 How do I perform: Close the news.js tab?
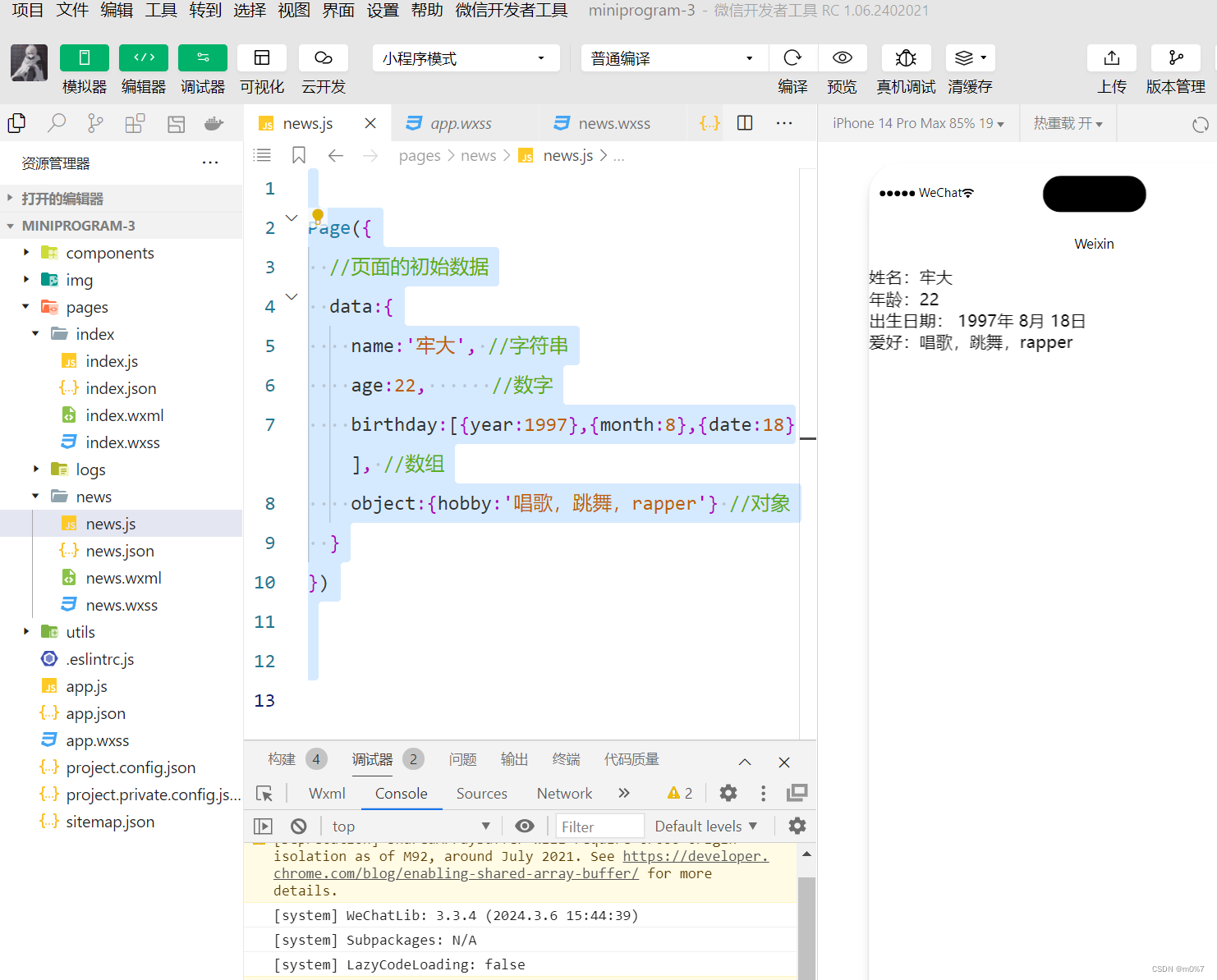point(370,123)
